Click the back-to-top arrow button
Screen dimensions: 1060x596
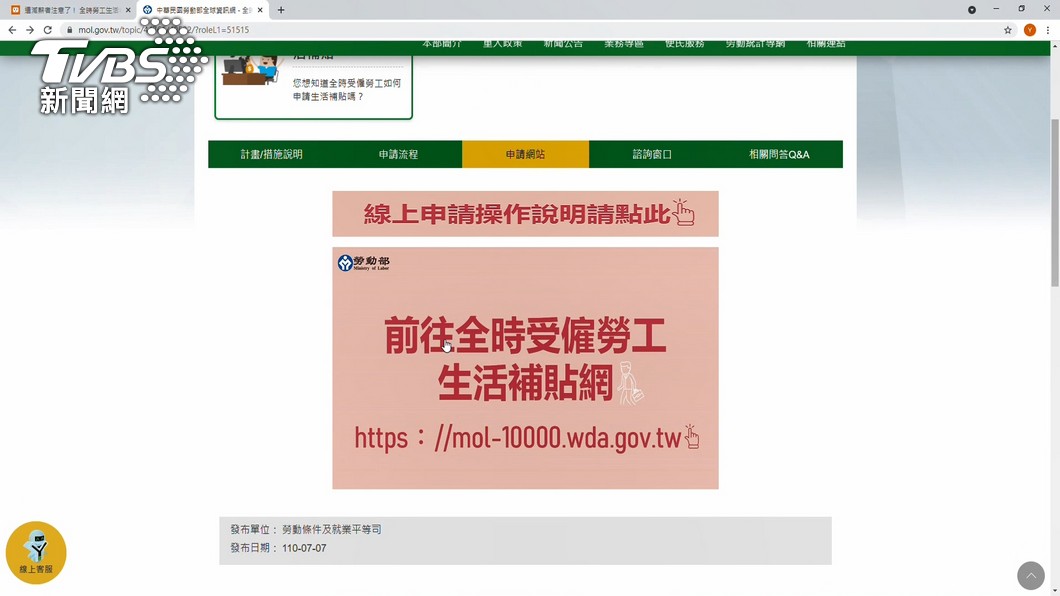(1030, 576)
